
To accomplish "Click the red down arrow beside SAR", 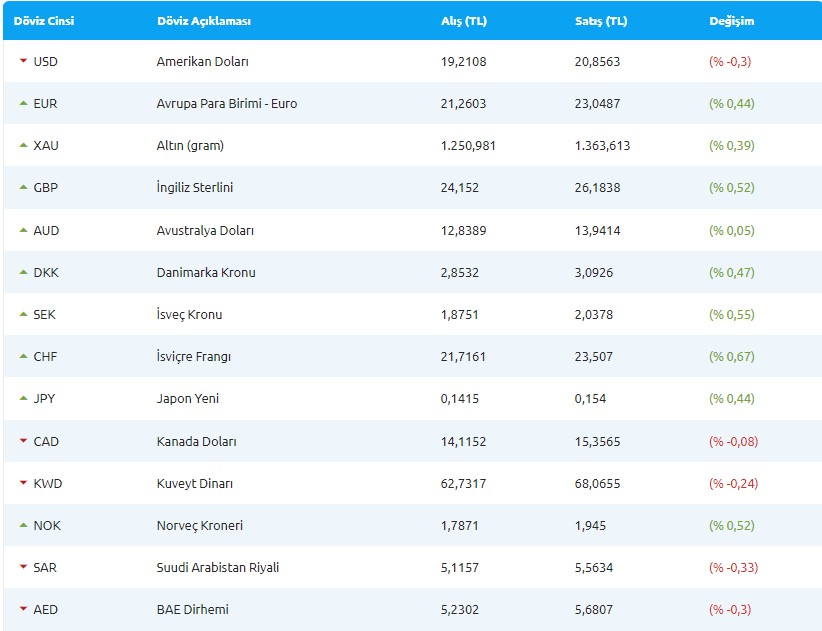I will click(23, 567).
